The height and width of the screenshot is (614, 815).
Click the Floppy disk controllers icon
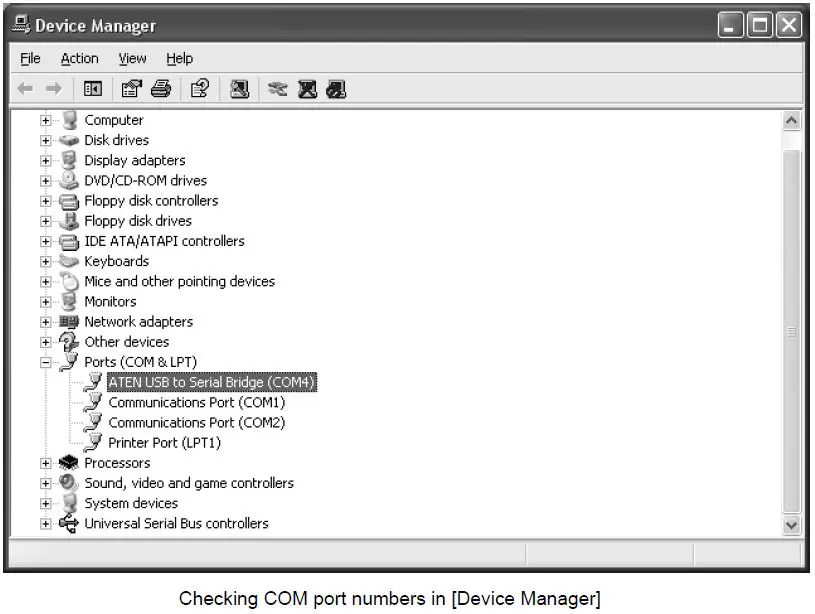click(69, 201)
